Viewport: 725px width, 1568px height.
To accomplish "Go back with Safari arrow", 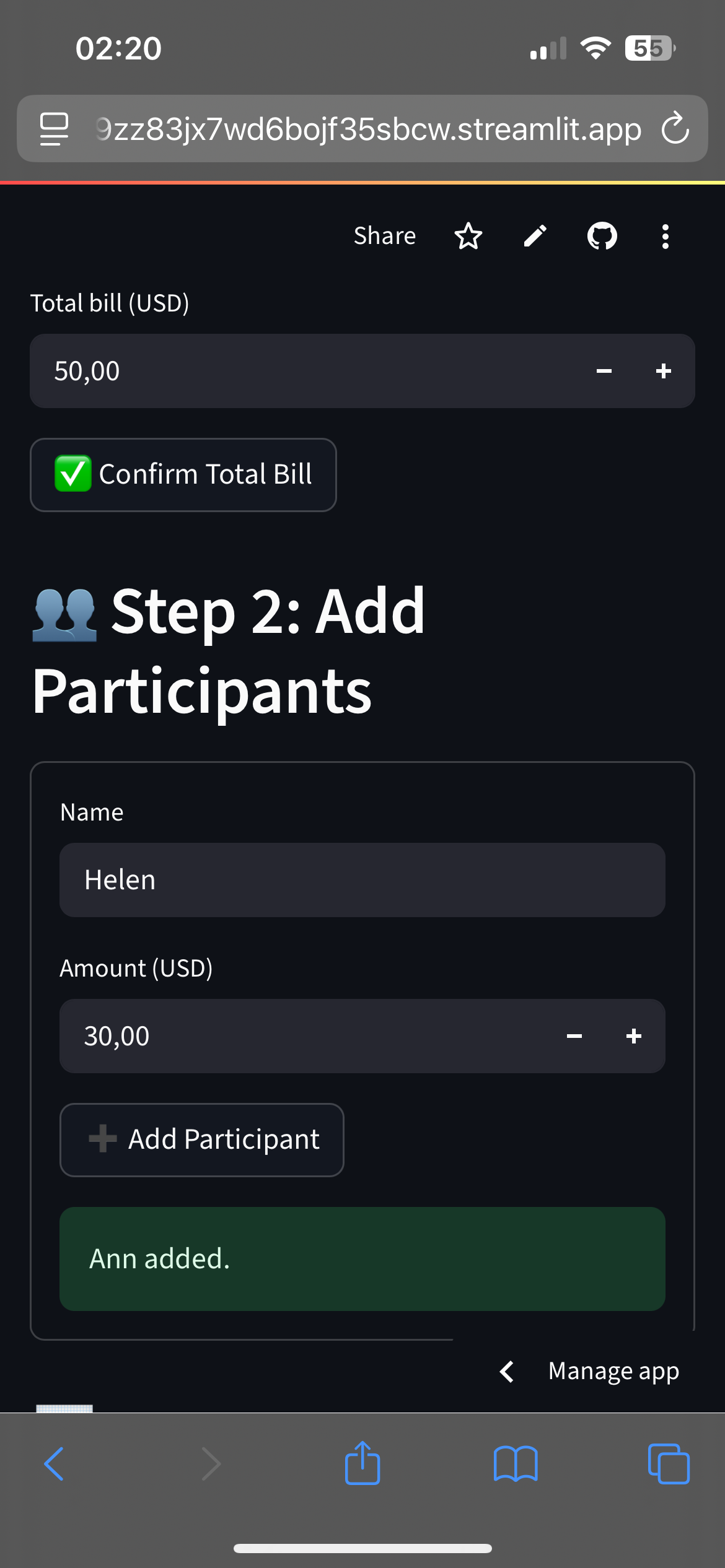I will [x=55, y=1463].
